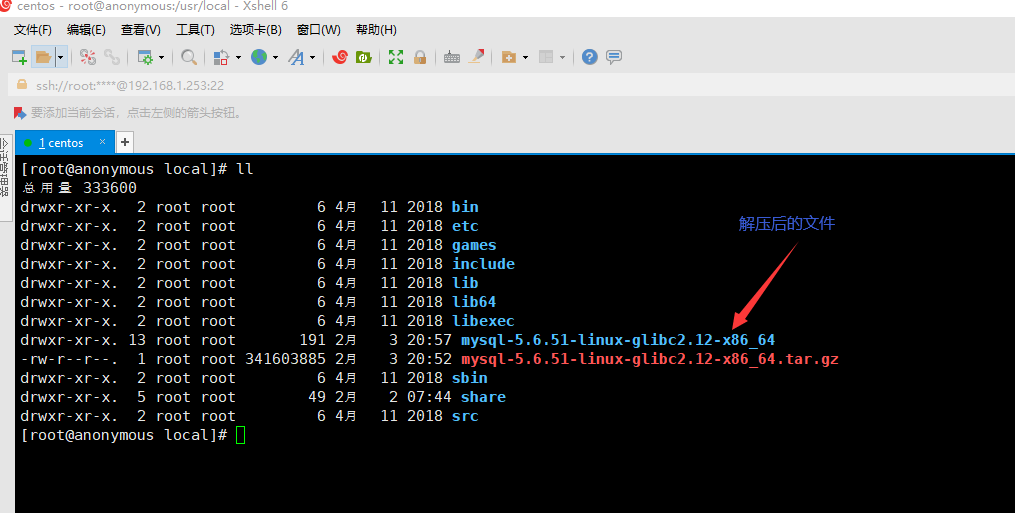Image resolution: width=1015 pixels, height=513 pixels.
Task: Click the highlighter pen icon
Action: (x=476, y=57)
